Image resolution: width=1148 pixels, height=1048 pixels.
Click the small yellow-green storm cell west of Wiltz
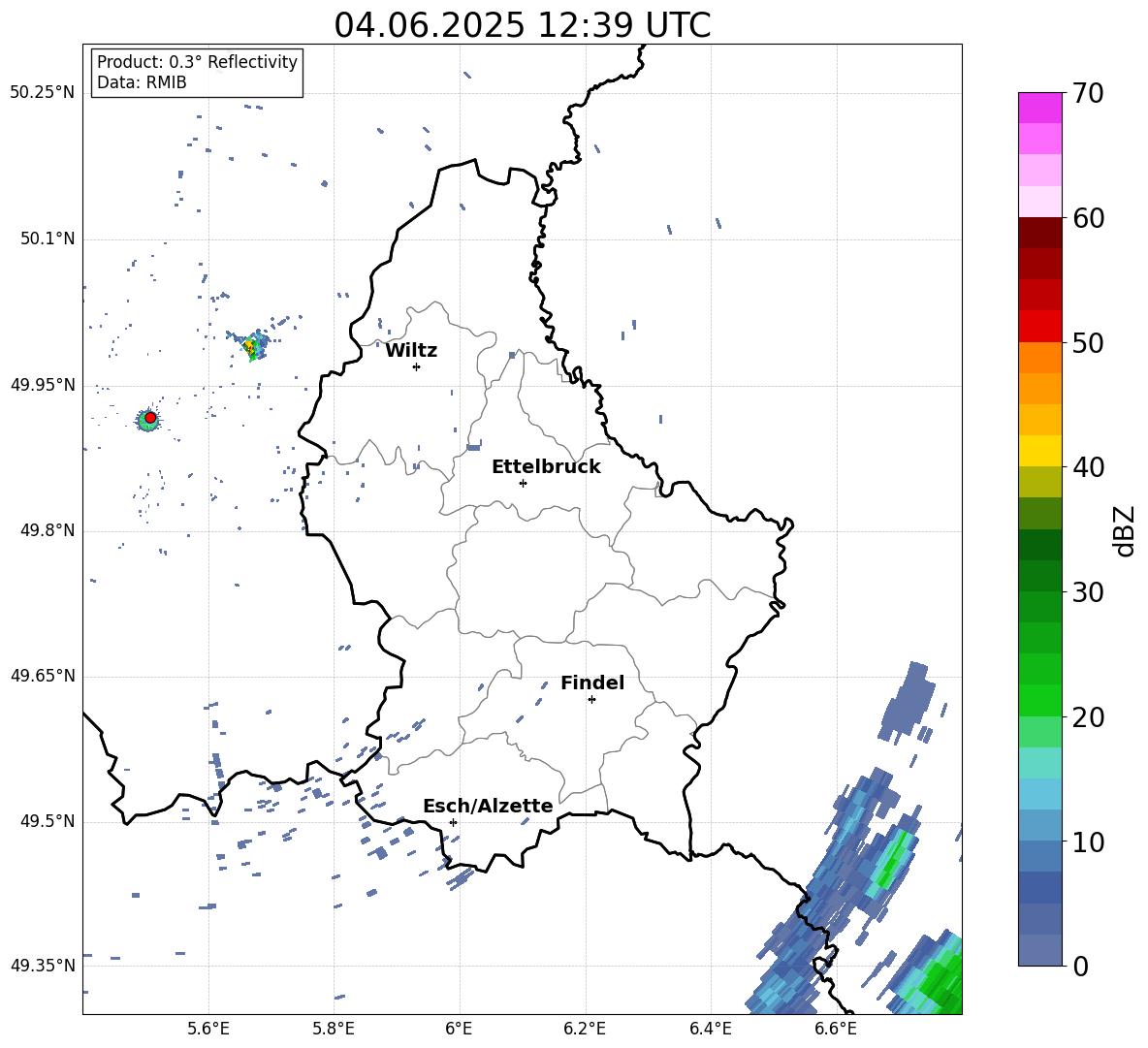pyautogui.click(x=253, y=345)
